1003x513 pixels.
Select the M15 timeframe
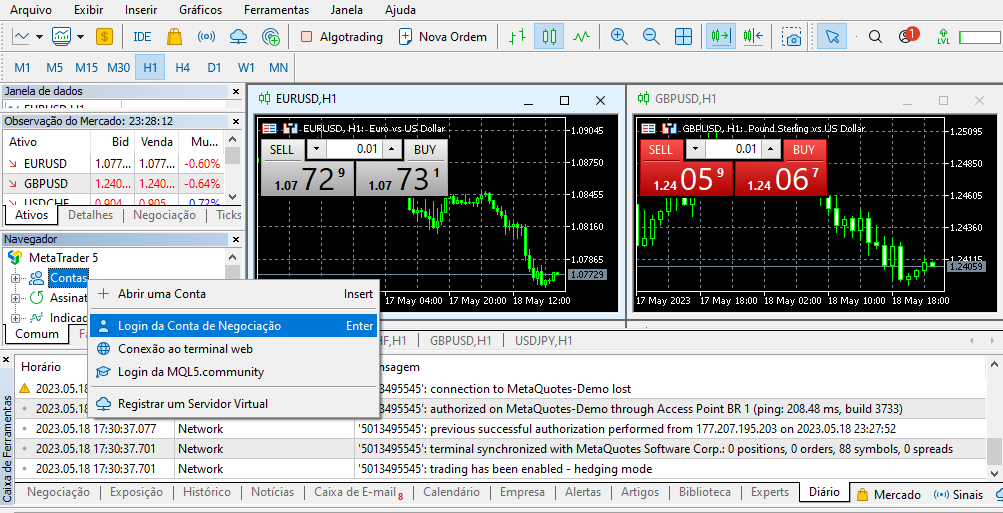[86, 67]
